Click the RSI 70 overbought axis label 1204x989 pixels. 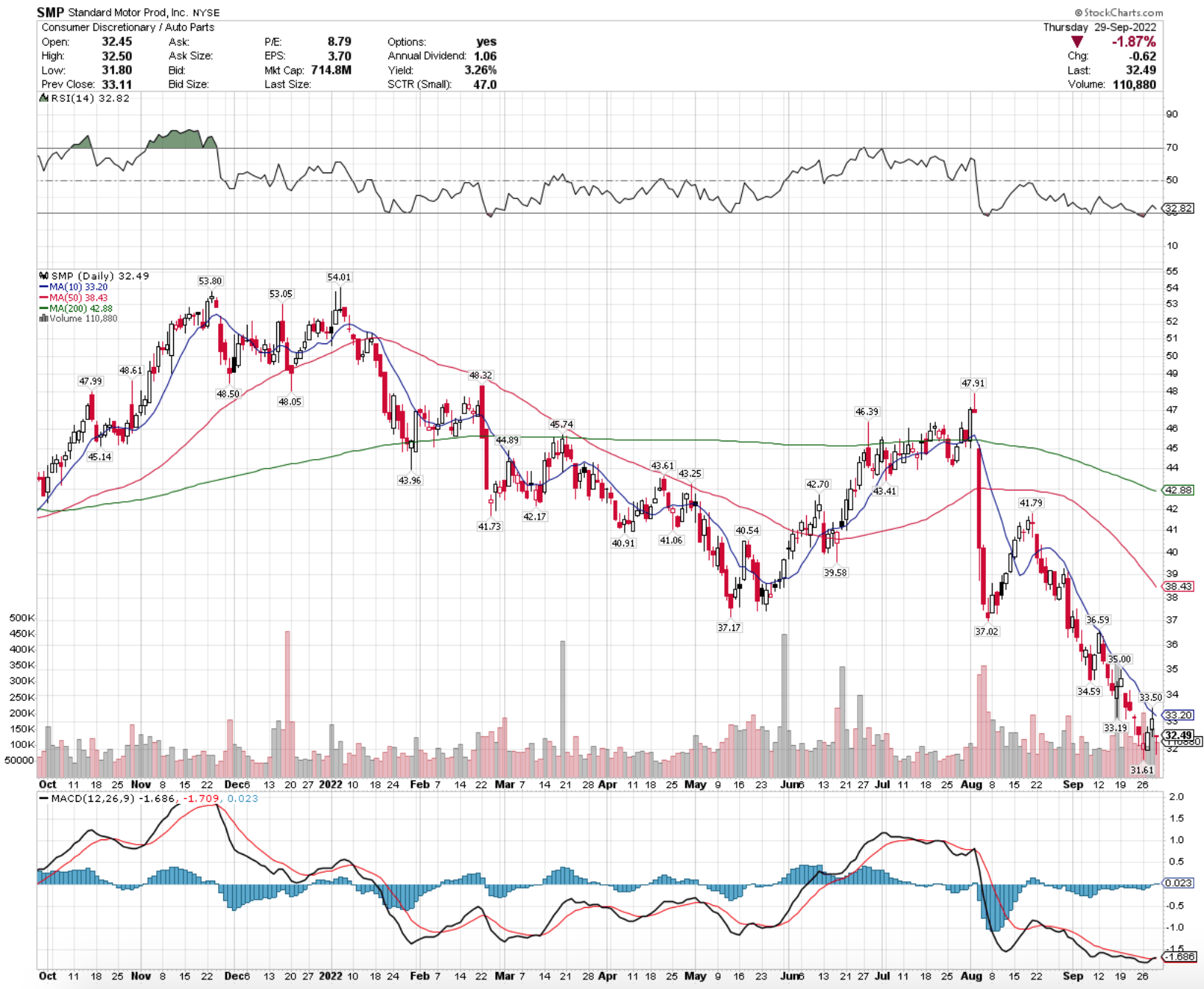click(1172, 147)
